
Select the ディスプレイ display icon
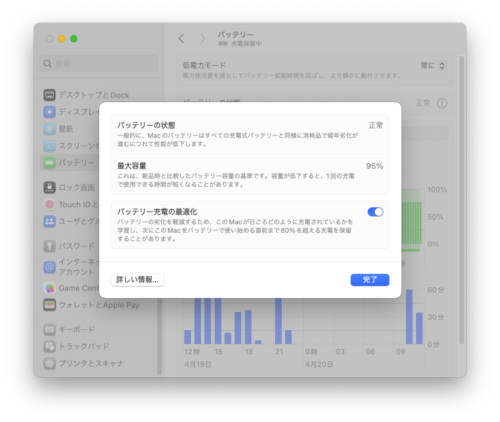pyautogui.click(x=50, y=112)
